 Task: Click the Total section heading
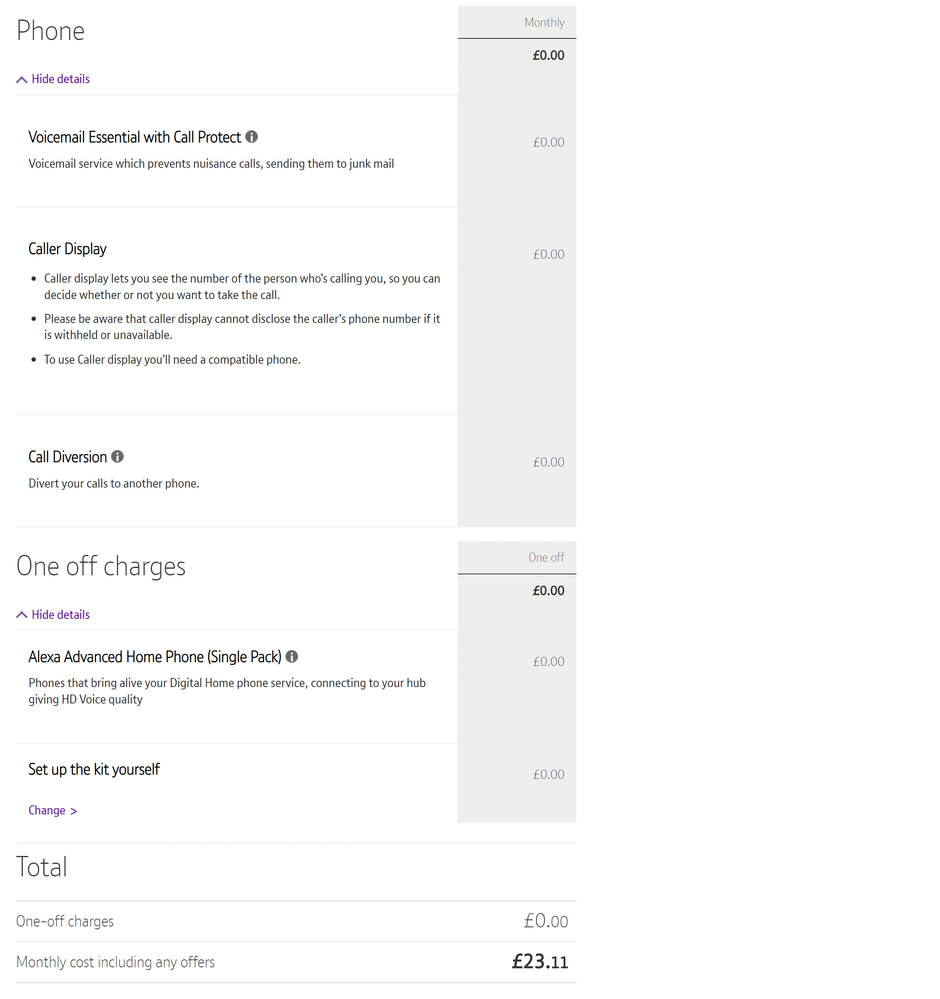(x=42, y=867)
